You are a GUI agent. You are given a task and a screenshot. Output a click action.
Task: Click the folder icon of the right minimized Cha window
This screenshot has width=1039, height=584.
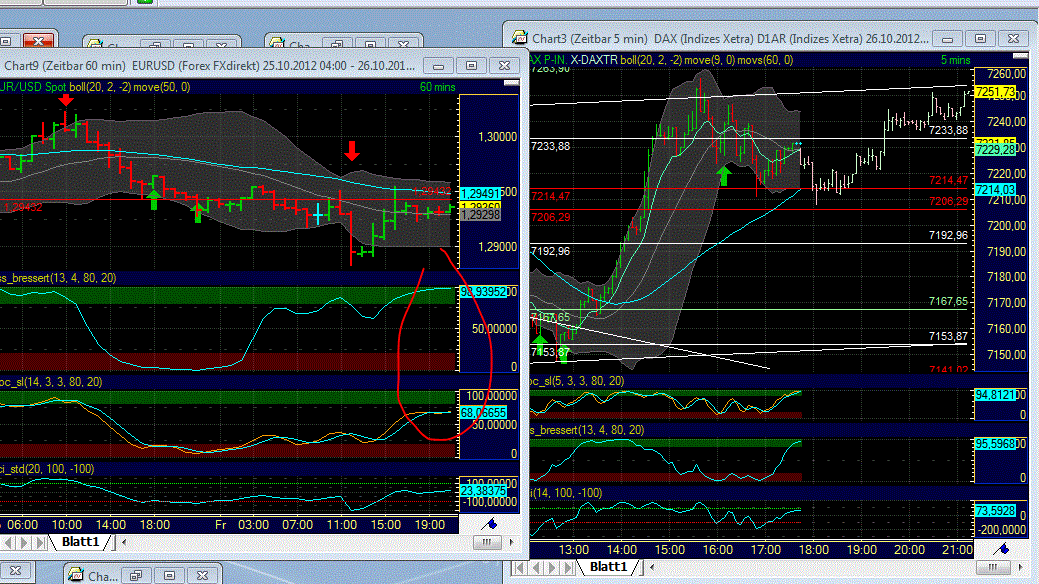pos(277,42)
